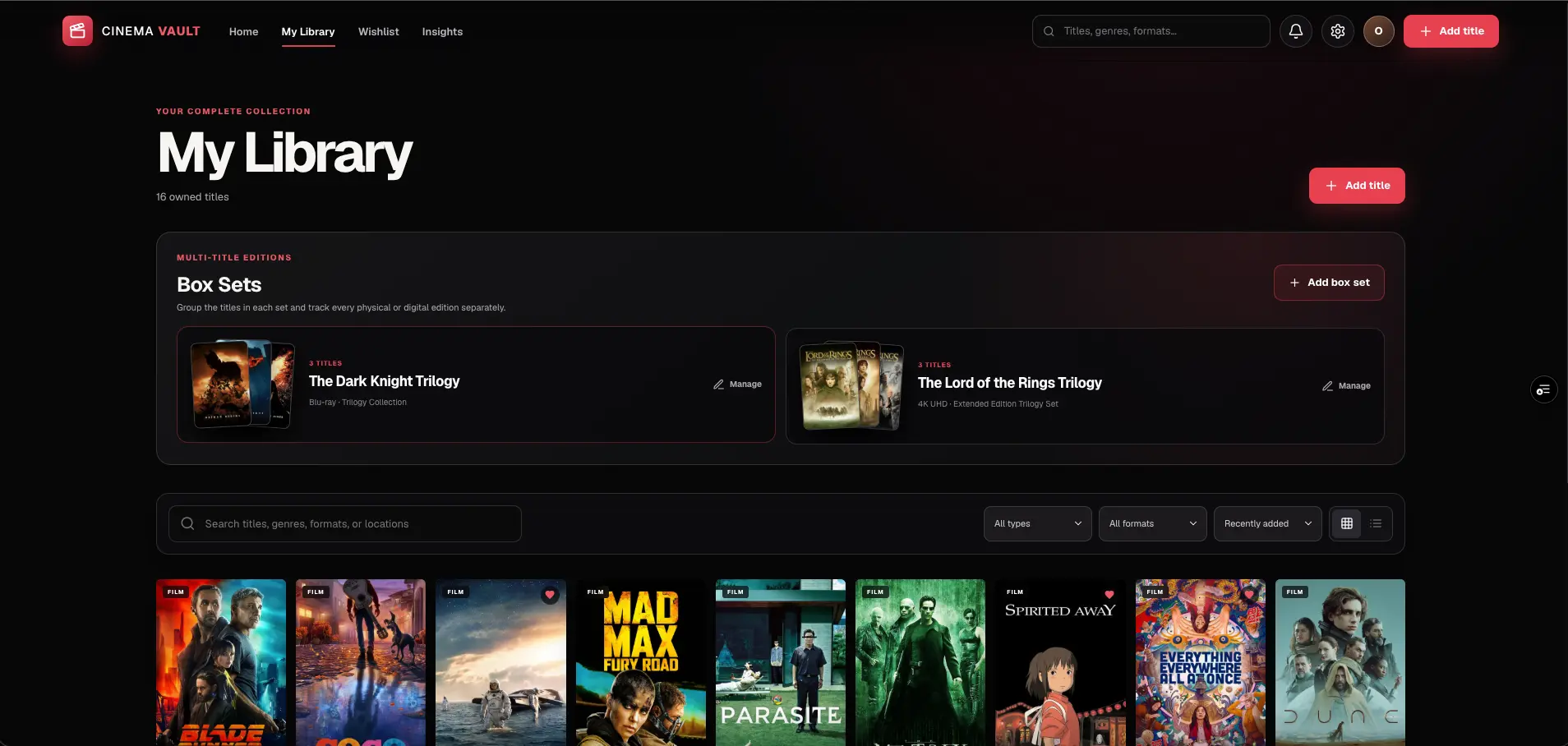Viewport: 1568px width, 746px height.
Task: Open the All formats dropdown
Action: tap(1153, 523)
